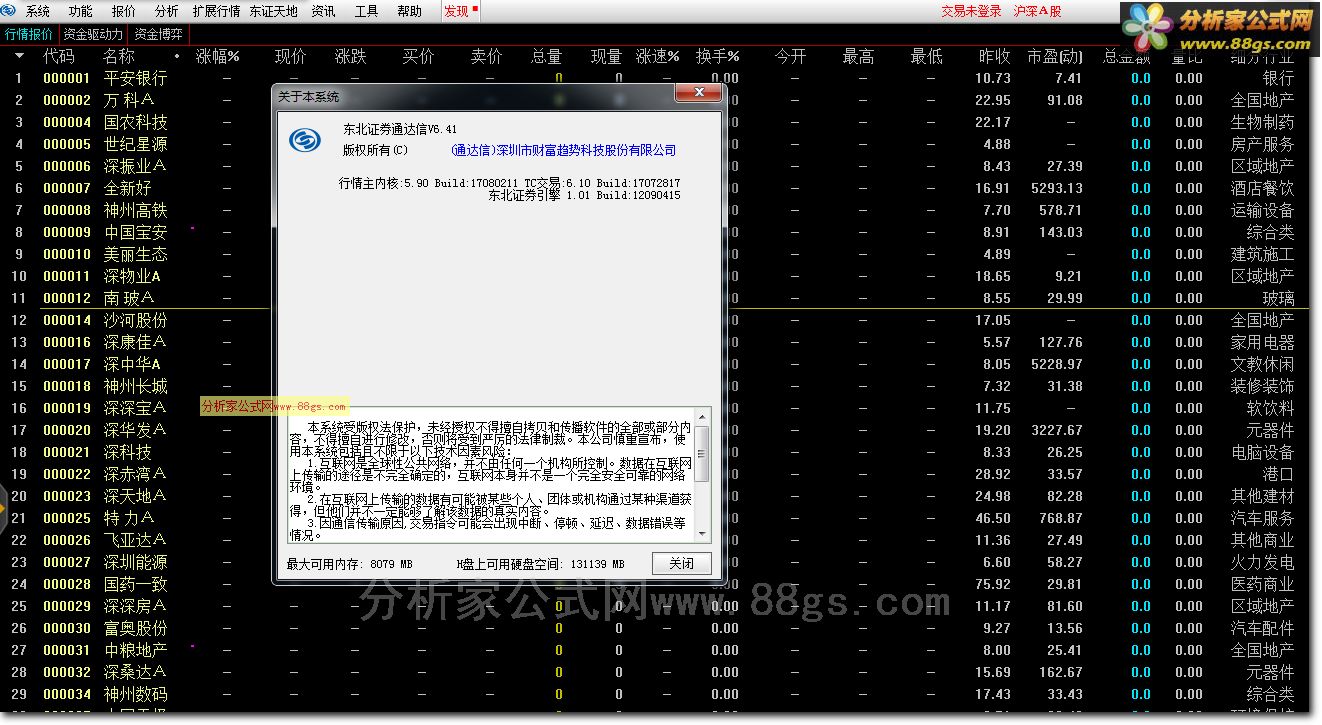
Task: Close the 关于本系统 dialog with X button
Action: (698, 94)
